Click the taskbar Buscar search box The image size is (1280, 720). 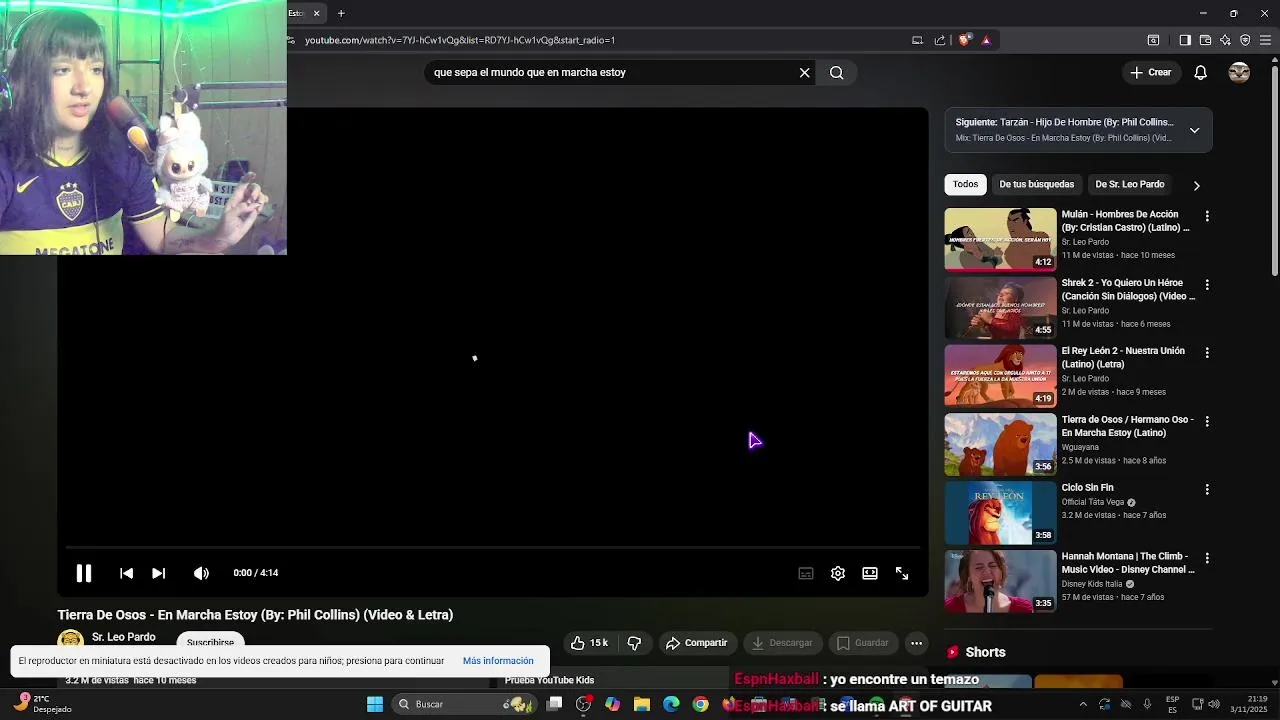tap(464, 704)
